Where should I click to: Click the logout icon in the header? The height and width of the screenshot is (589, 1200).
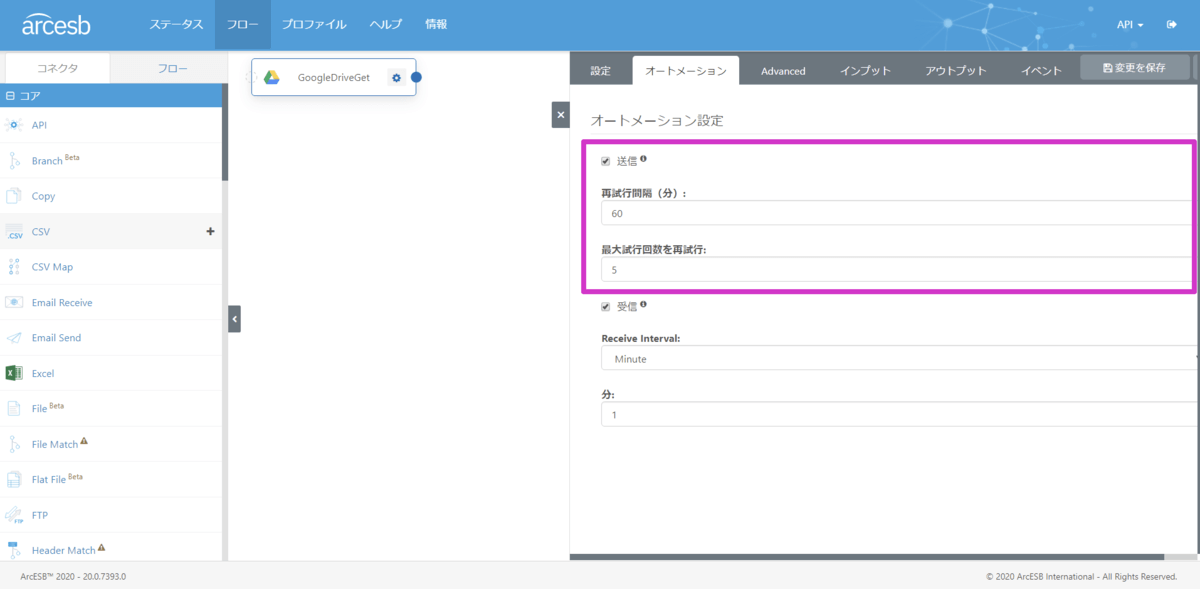[1171, 24]
